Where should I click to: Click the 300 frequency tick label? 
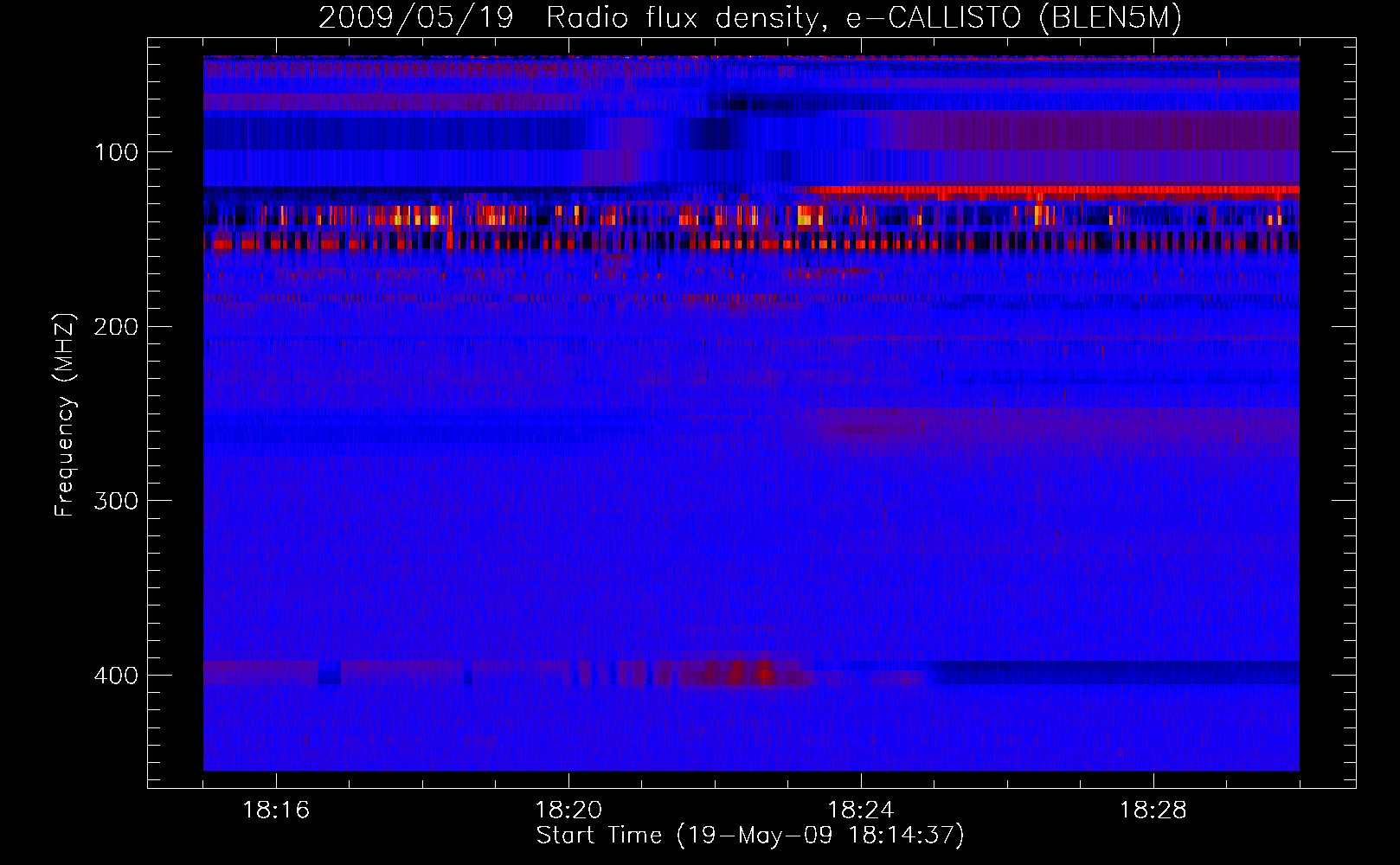pyautogui.click(x=117, y=502)
